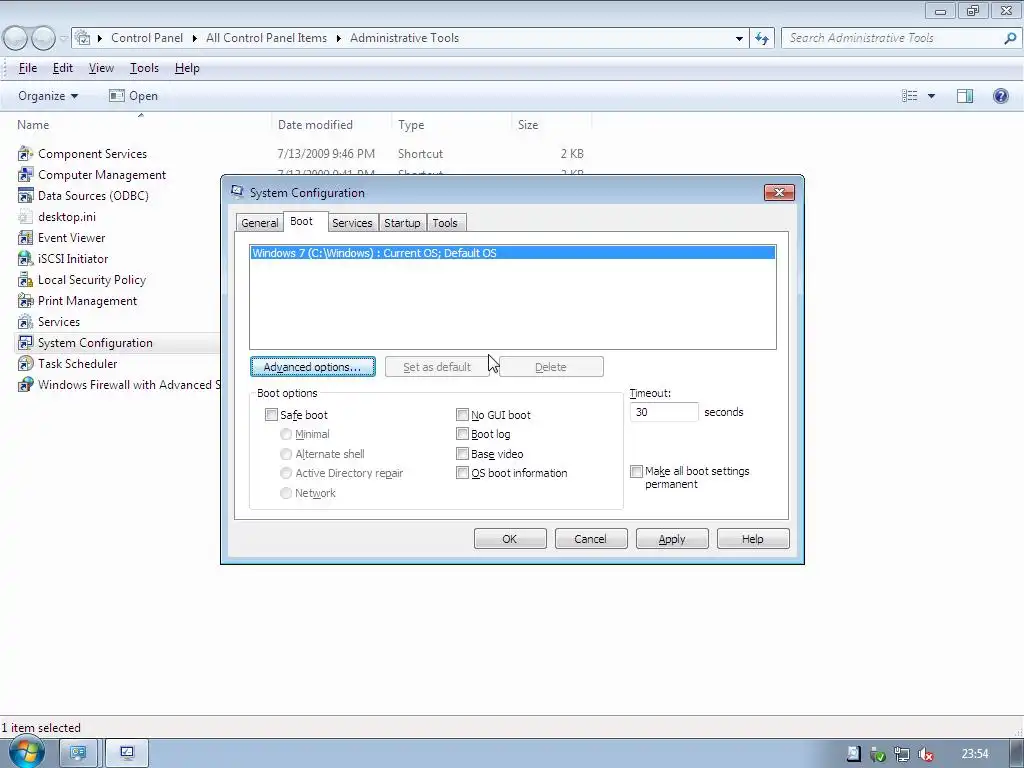This screenshot has height=768, width=1024.
Task: Select the Windows 7 boot entry
Action: click(x=513, y=253)
